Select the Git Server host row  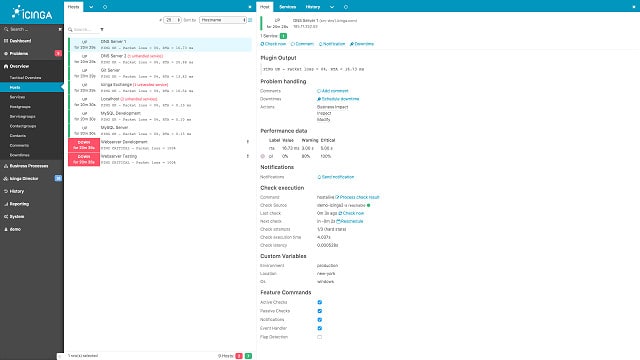[x=160, y=73]
